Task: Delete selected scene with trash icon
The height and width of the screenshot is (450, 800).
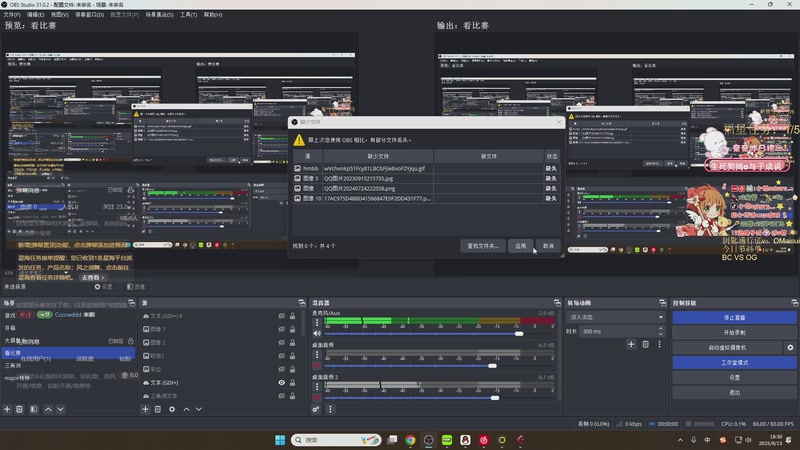Action: click(x=19, y=409)
